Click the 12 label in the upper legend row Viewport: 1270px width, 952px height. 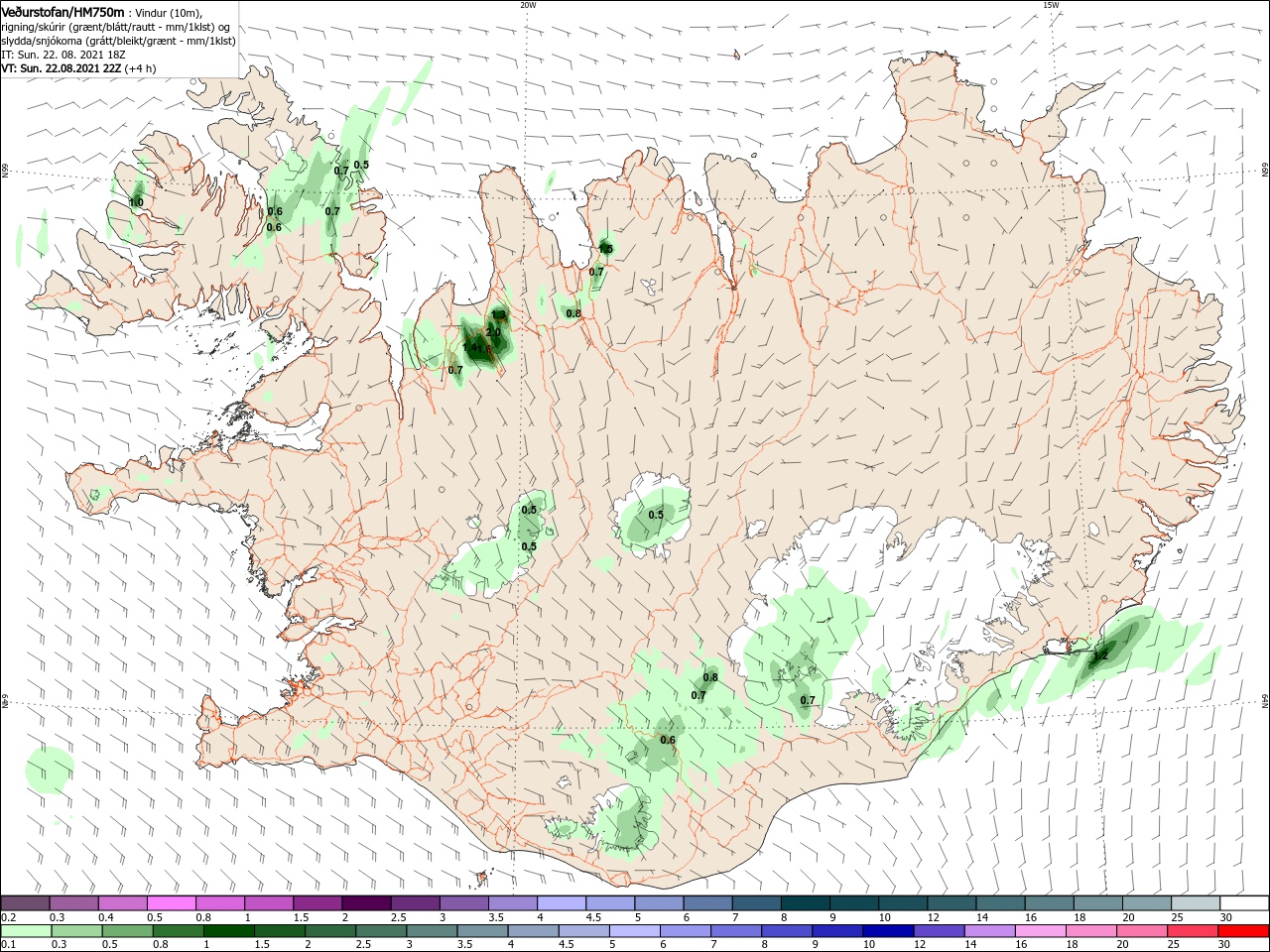tap(934, 917)
